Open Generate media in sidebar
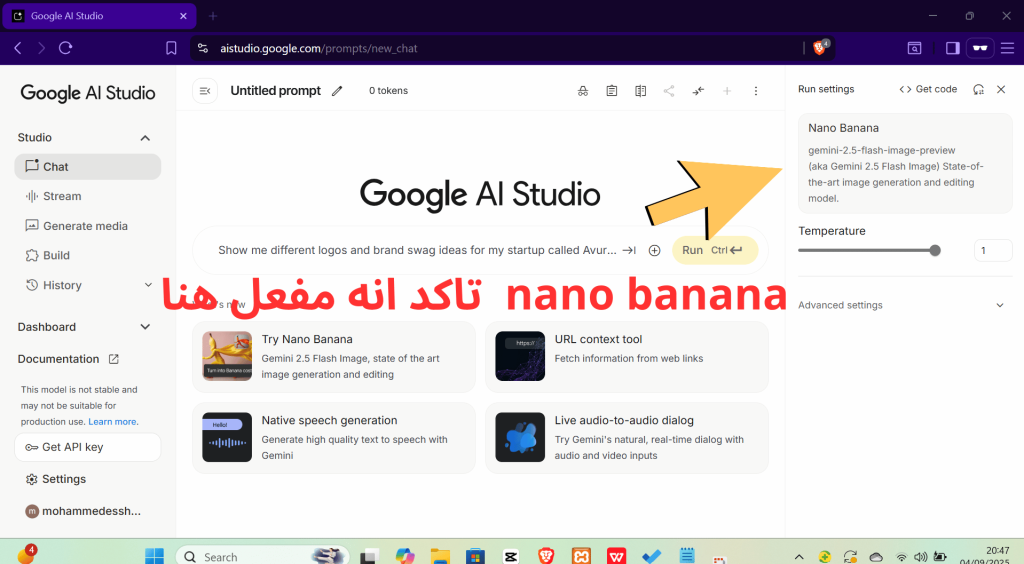This screenshot has width=1024, height=564. tap(88, 226)
